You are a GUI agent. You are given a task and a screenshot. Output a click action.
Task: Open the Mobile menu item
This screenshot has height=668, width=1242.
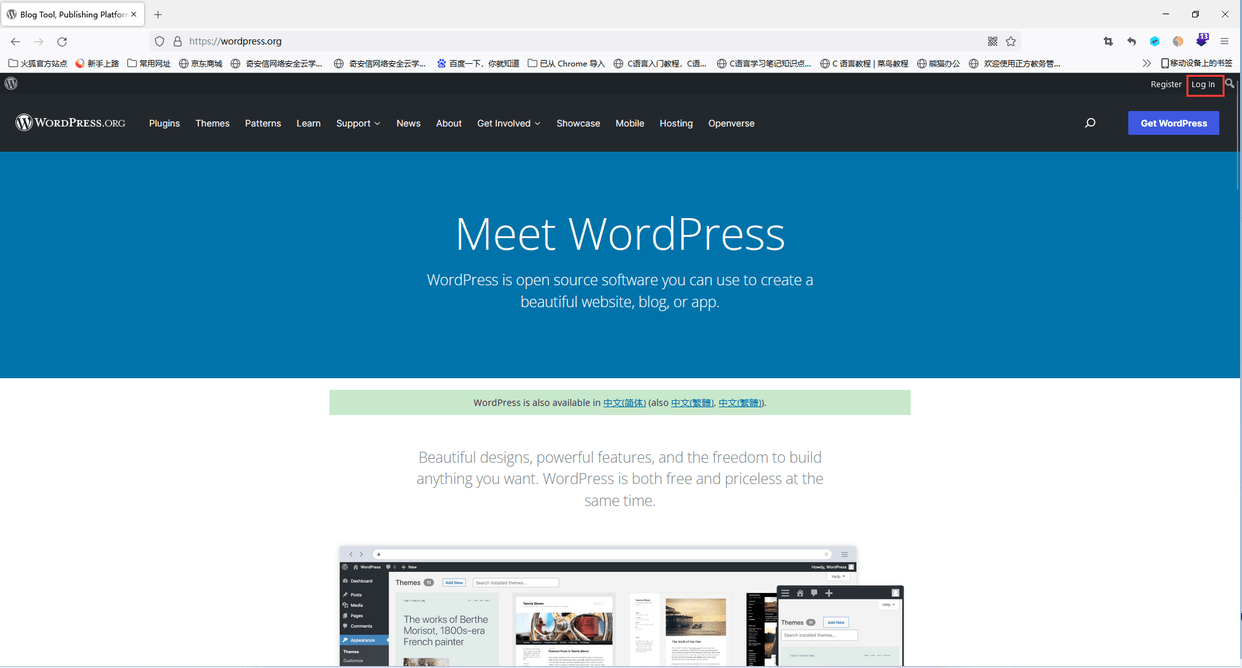tap(630, 123)
